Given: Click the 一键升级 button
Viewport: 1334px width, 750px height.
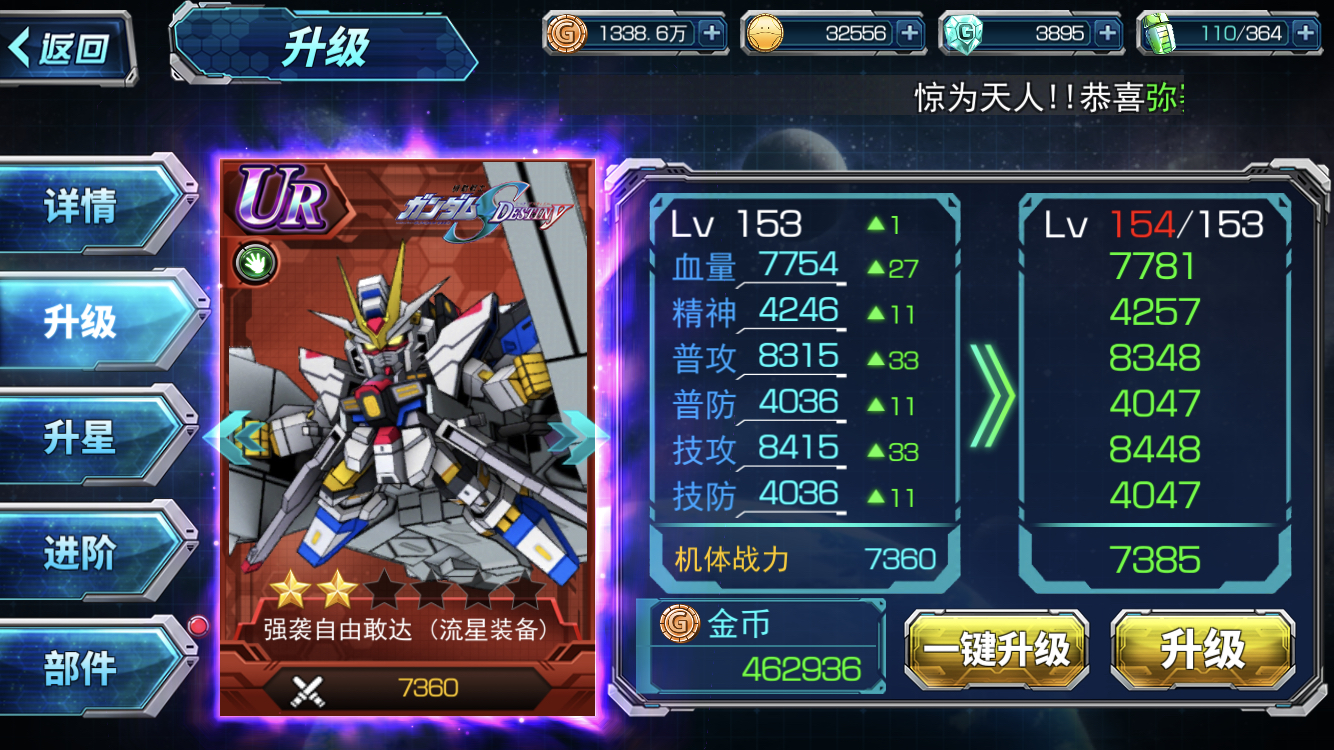Looking at the screenshot, I should tap(996, 650).
